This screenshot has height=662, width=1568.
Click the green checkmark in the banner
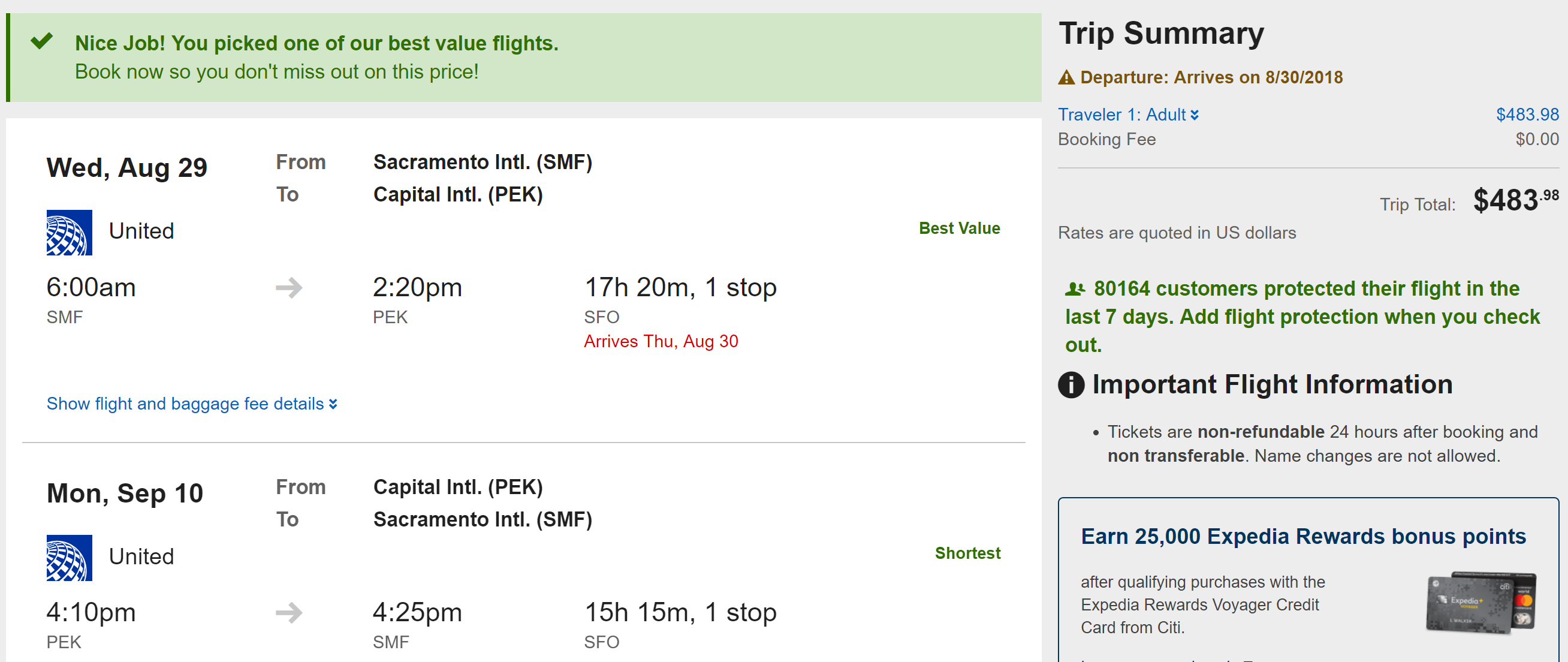click(x=42, y=41)
